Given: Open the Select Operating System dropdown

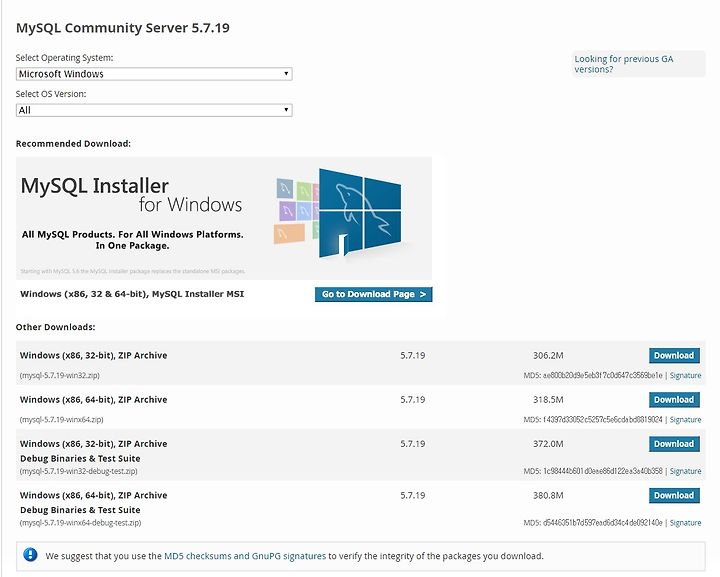Looking at the screenshot, I should click(x=154, y=74).
